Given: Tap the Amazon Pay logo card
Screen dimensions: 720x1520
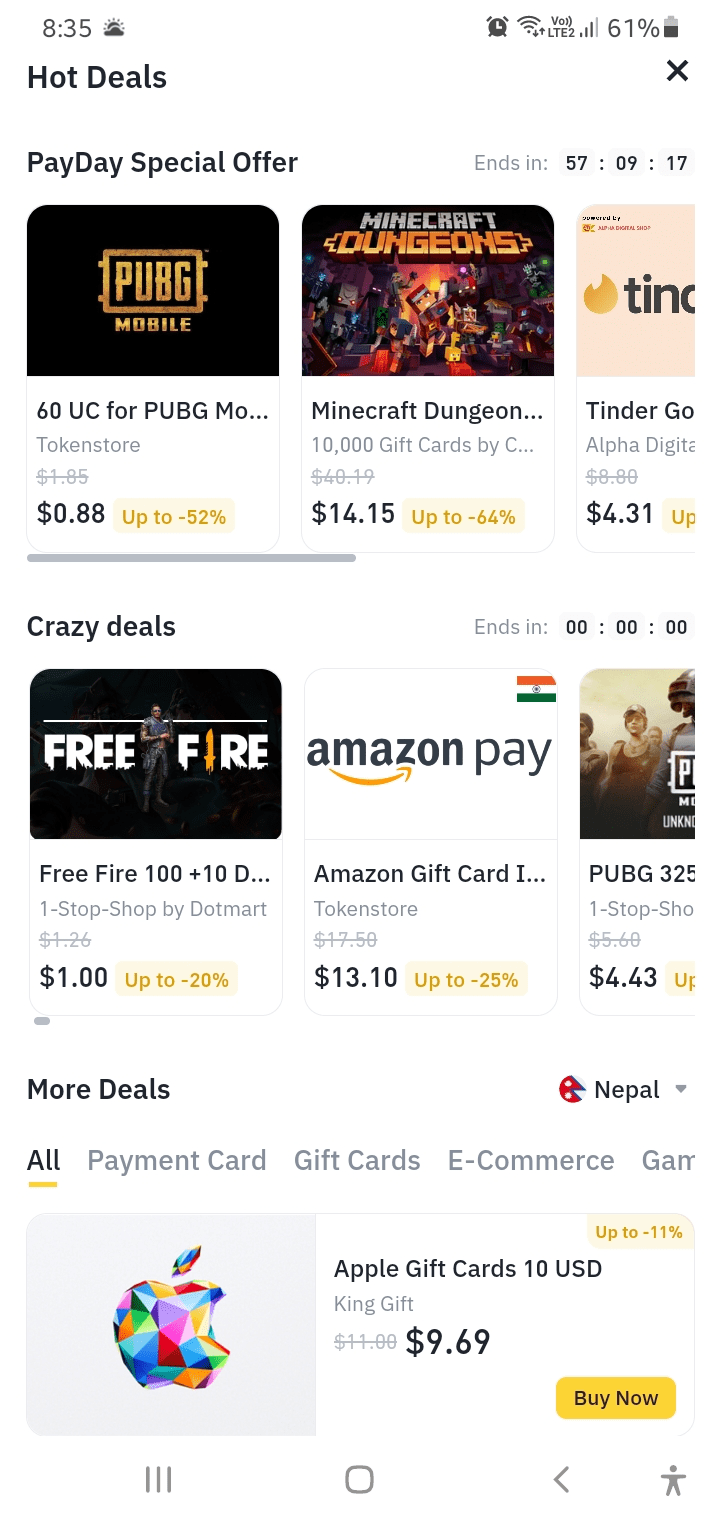Looking at the screenshot, I should [x=431, y=754].
